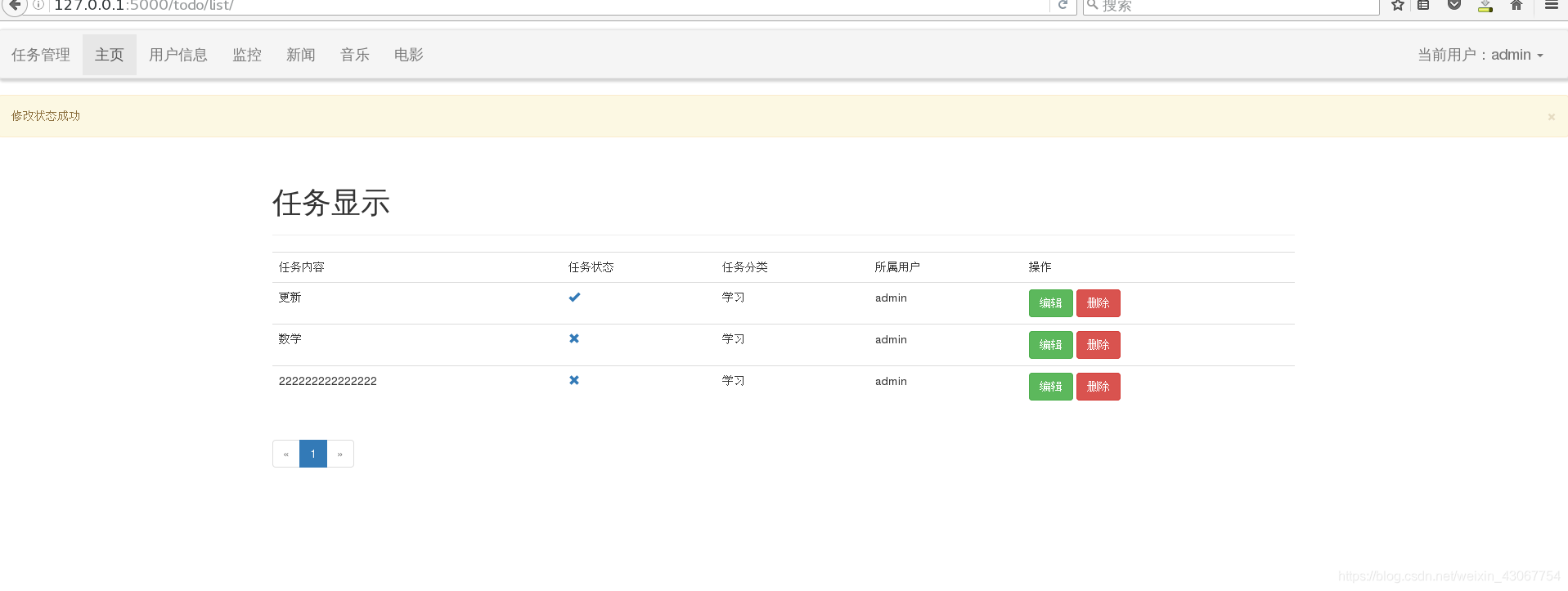Screen dimensions: 1568x591
Task: Click the 修改状态成功 message text
Action: tap(46, 116)
